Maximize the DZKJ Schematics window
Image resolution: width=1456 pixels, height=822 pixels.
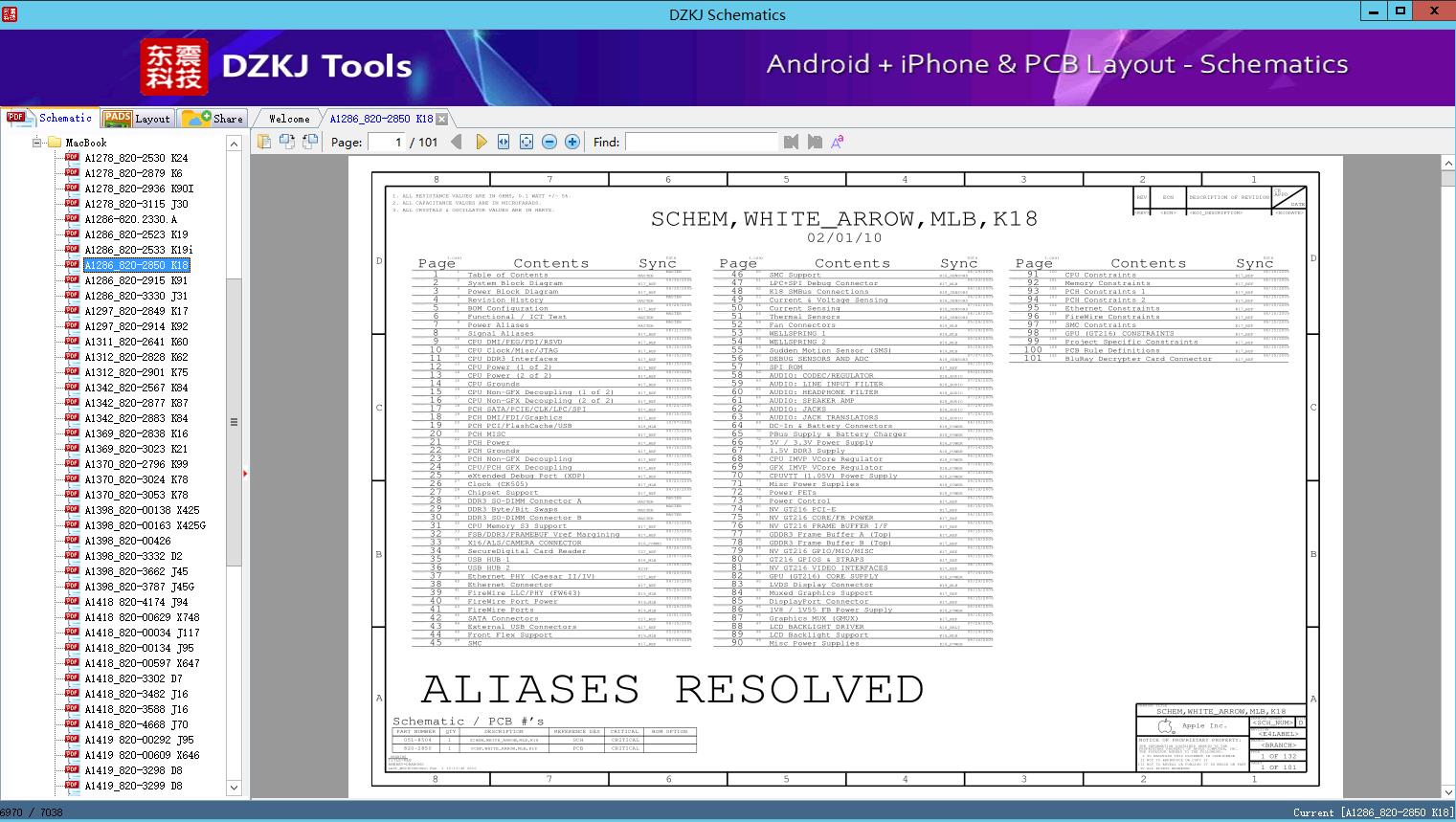[1400, 11]
